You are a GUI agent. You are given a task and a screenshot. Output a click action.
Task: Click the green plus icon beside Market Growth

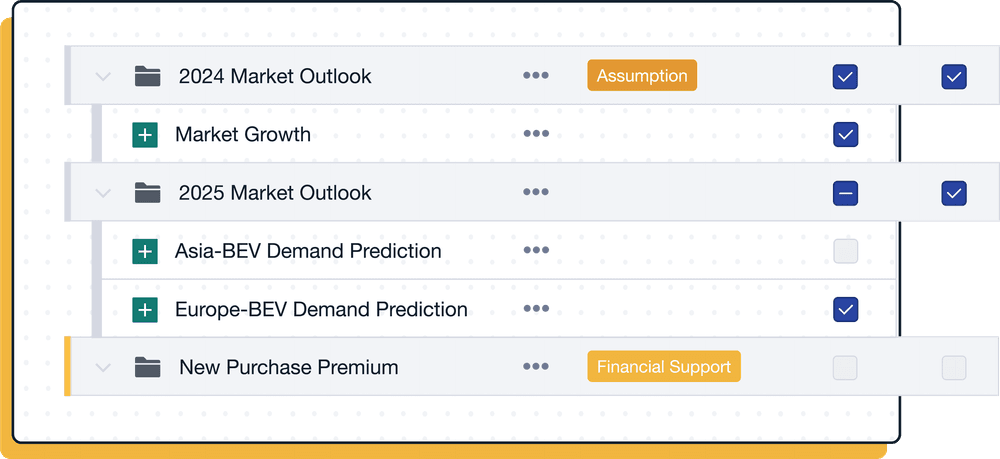coord(145,135)
